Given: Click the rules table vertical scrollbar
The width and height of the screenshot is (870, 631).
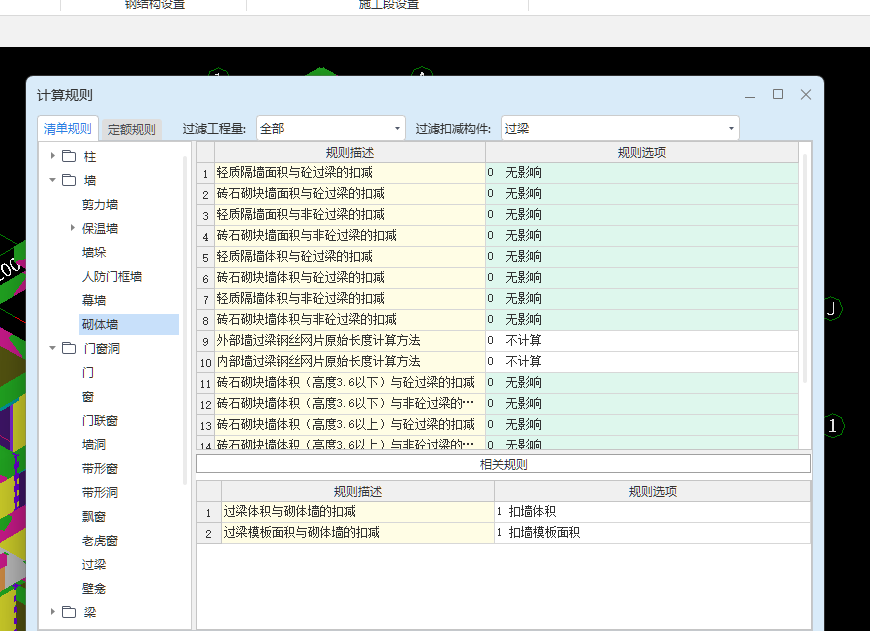Looking at the screenshot, I should pos(805,269).
